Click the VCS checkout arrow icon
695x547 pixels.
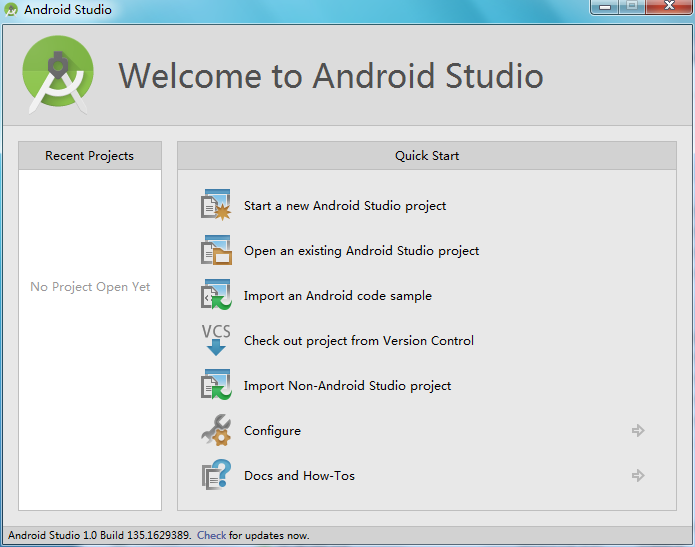216,340
